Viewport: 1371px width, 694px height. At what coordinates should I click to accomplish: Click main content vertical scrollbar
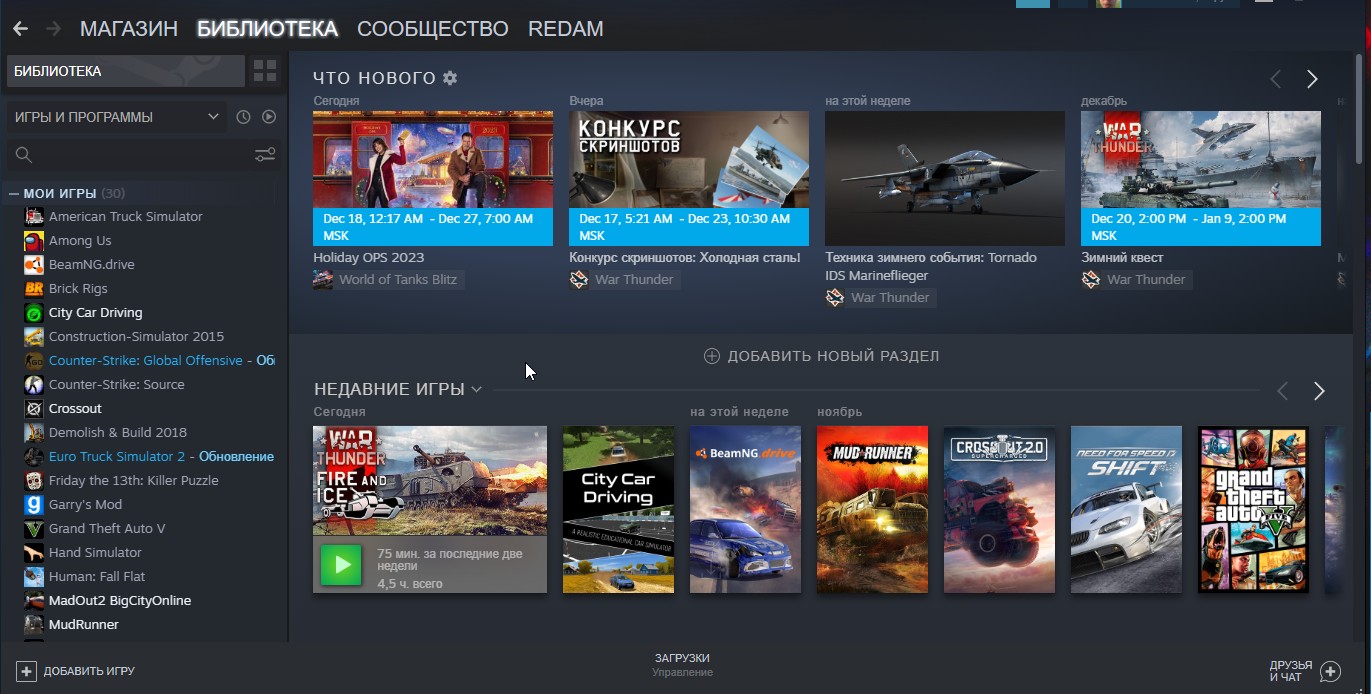click(x=1359, y=108)
